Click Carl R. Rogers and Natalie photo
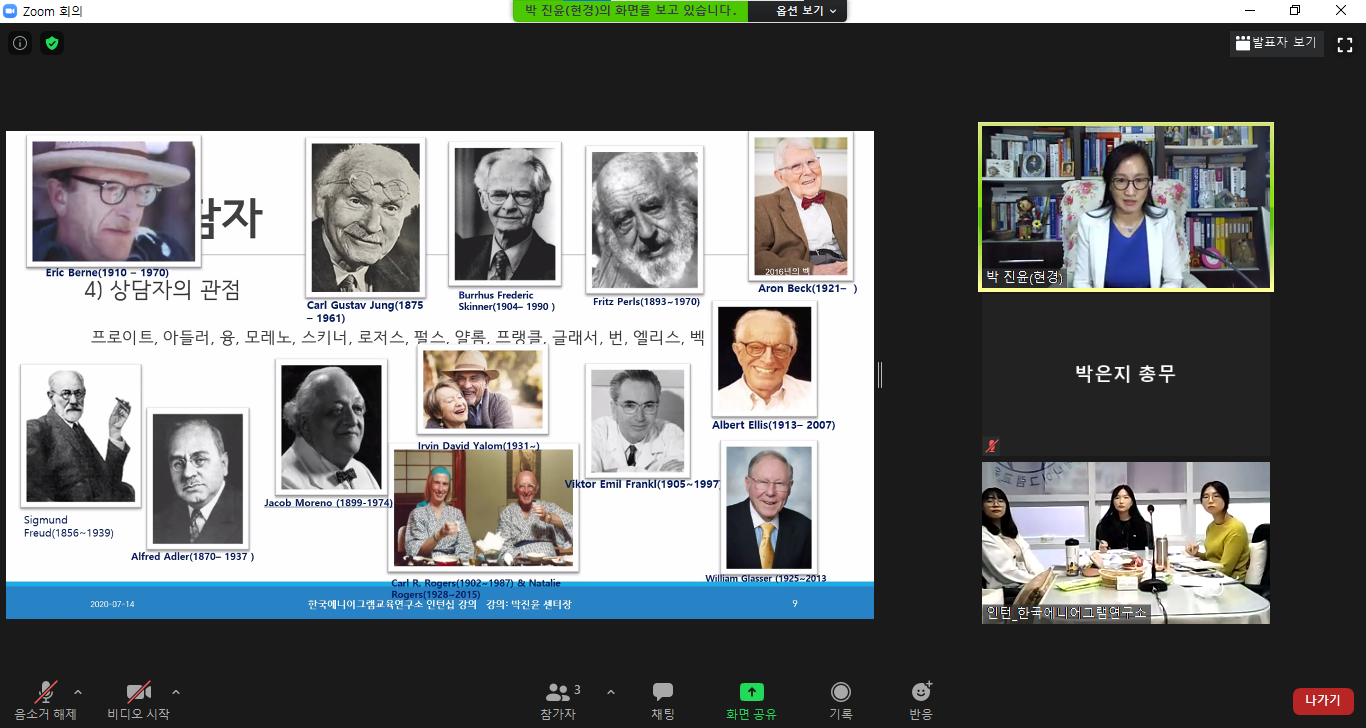 click(483, 508)
